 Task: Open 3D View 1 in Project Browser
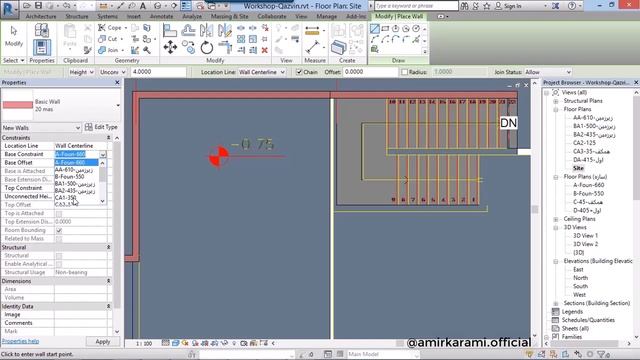(585, 236)
